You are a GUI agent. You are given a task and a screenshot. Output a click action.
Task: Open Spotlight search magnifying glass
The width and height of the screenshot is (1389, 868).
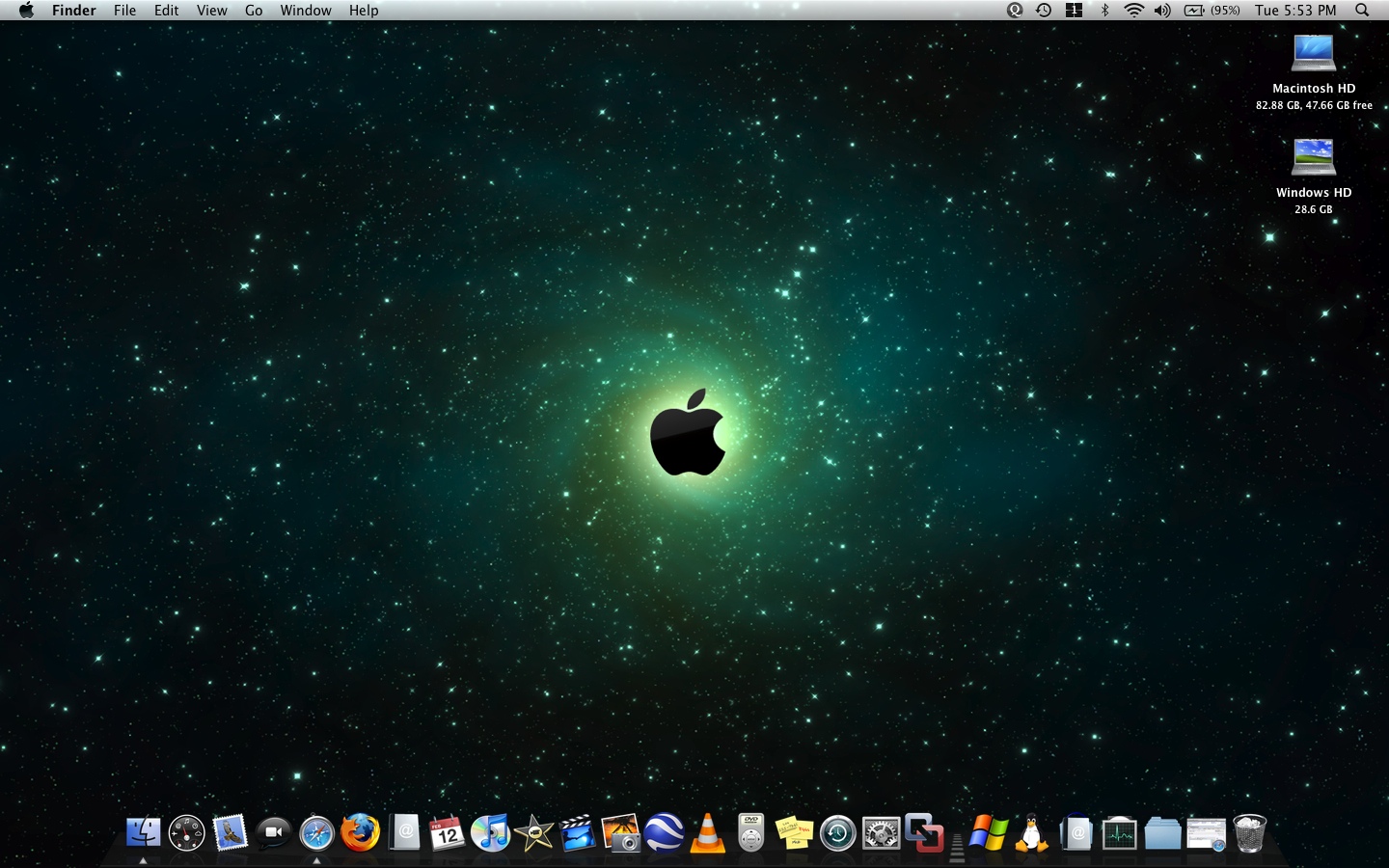[x=1362, y=10]
